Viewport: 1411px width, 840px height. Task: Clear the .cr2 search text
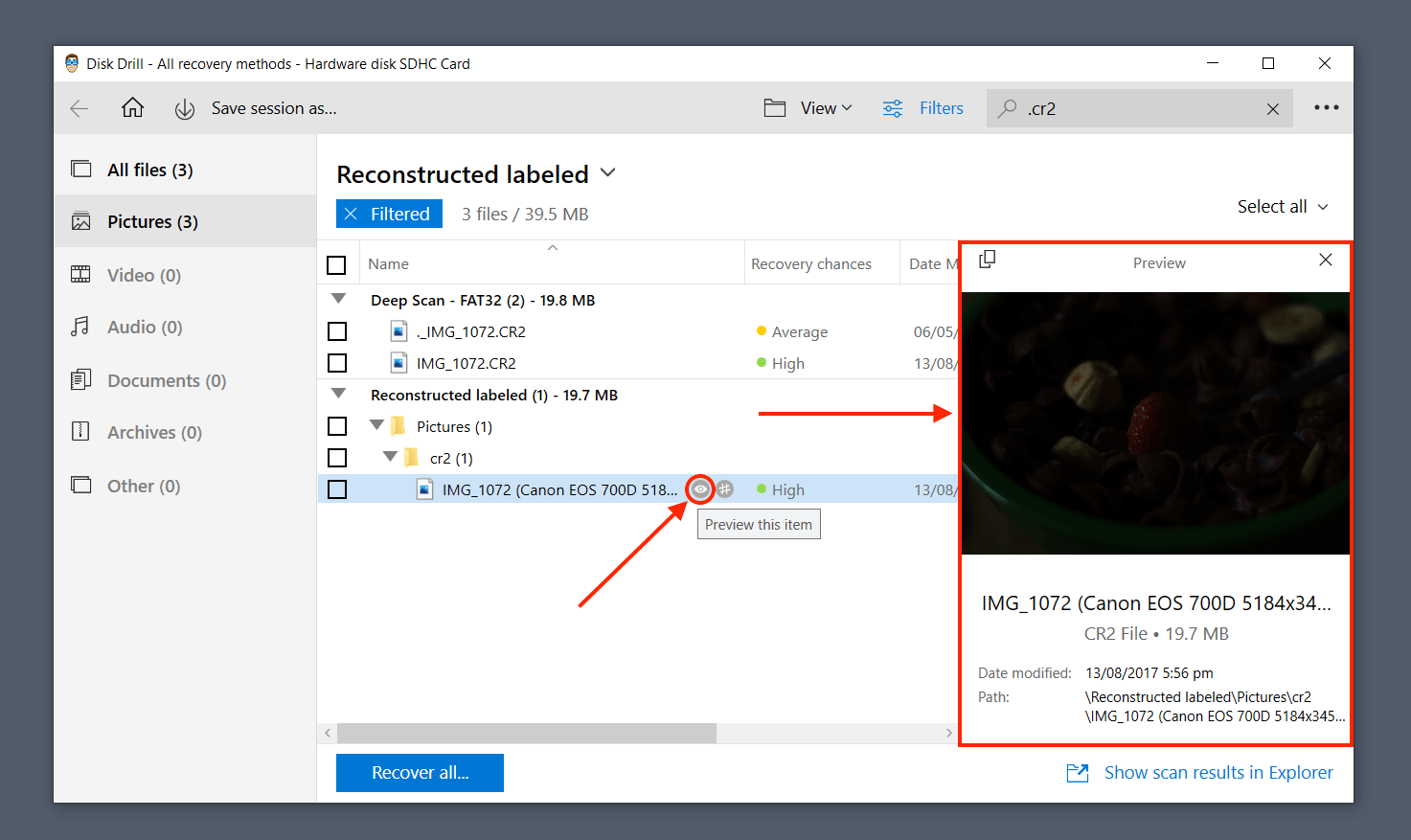click(x=1273, y=109)
